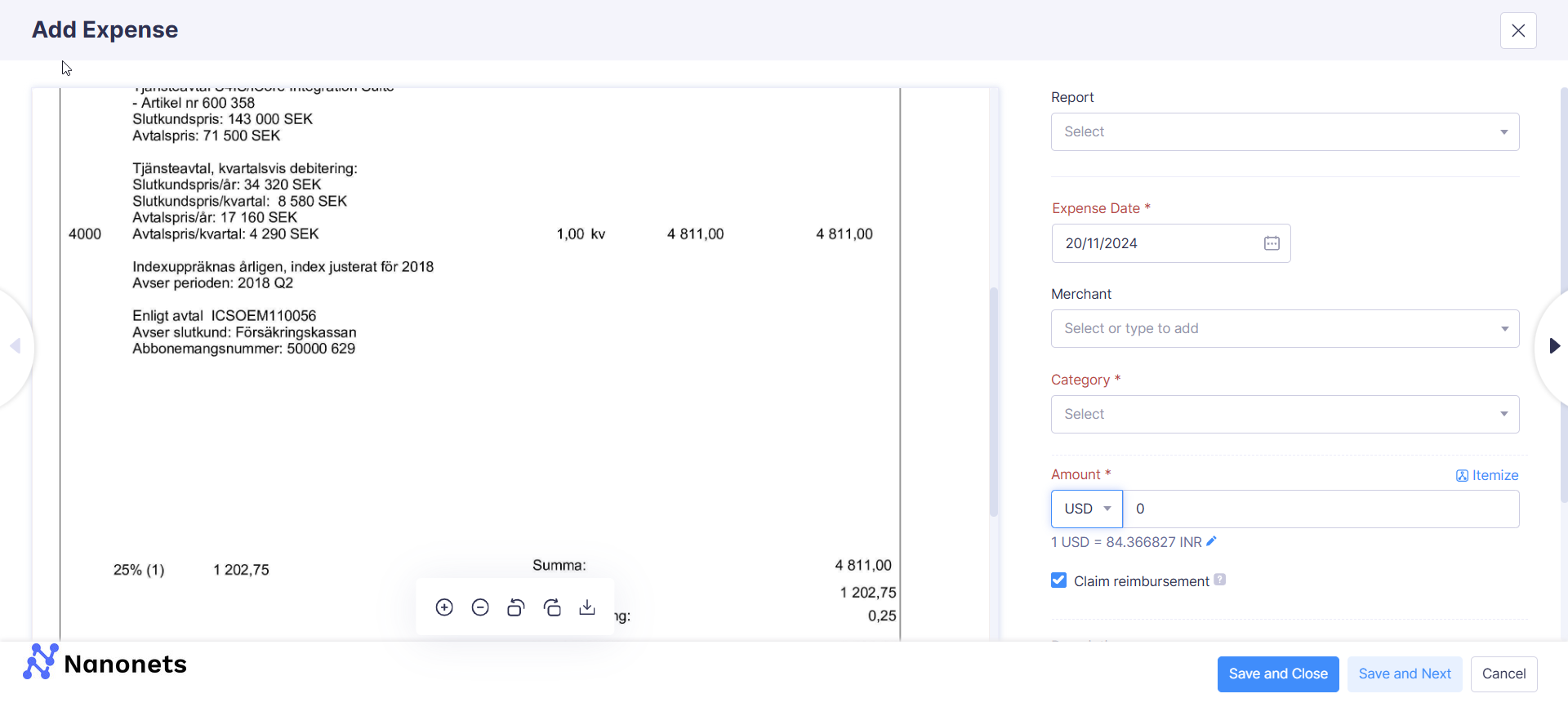
Task: Focus the Amount input field
Action: (x=1321, y=509)
